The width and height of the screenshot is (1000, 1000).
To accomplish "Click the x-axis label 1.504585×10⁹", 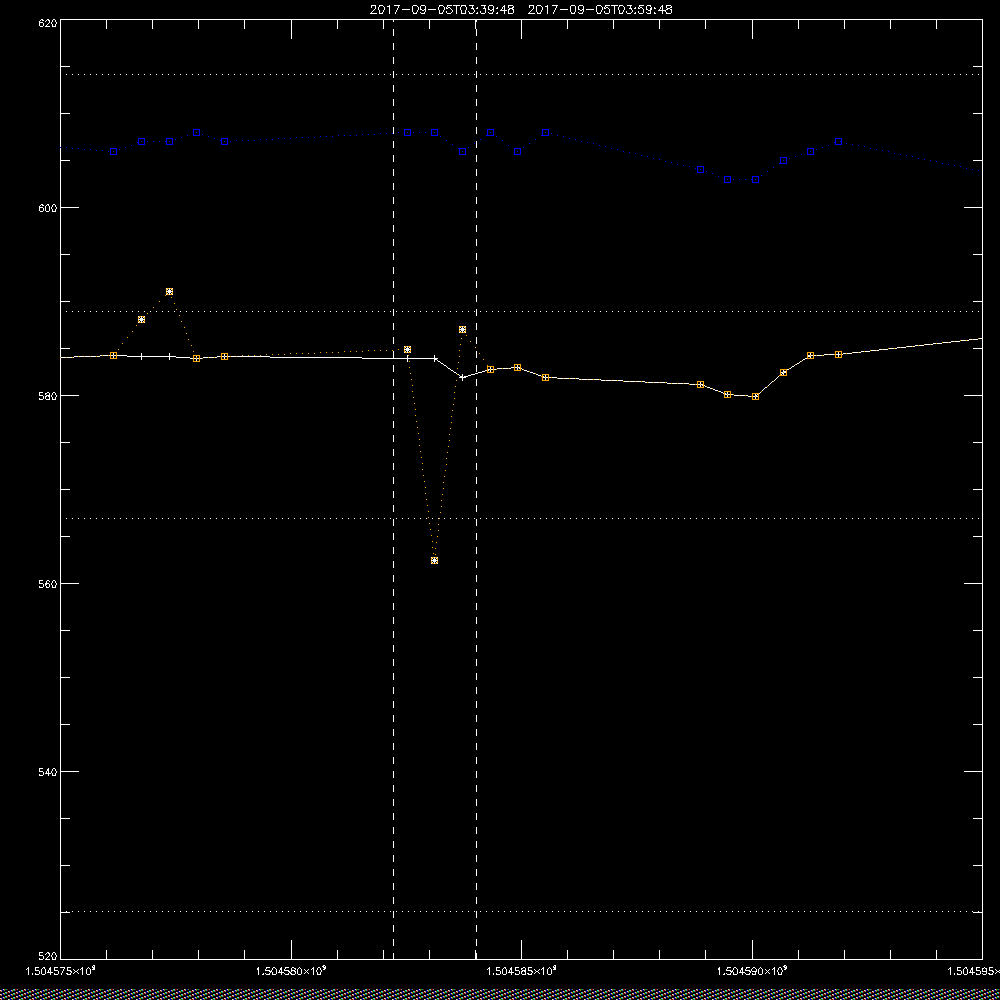I will [x=522, y=971].
